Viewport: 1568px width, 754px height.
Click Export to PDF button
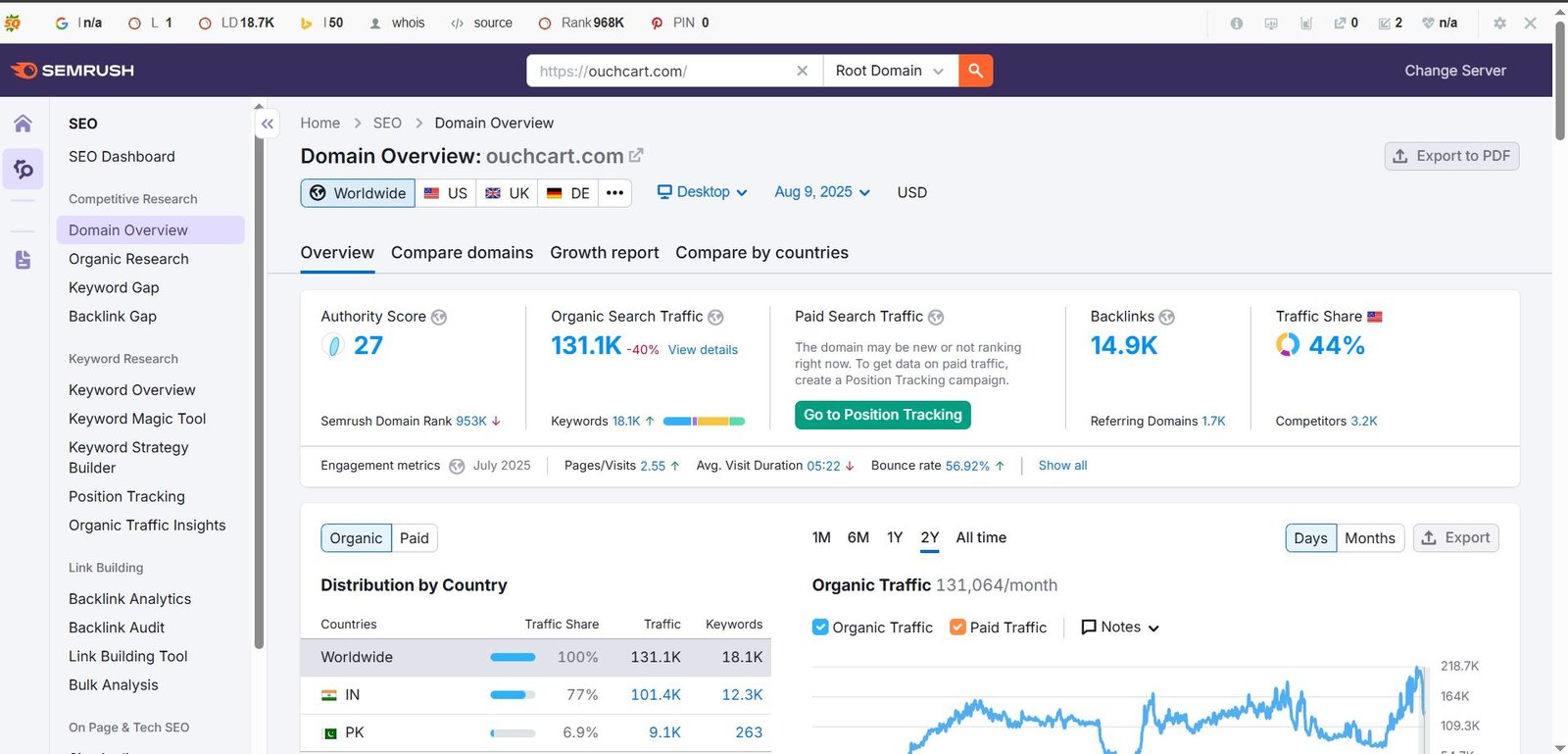[1451, 156]
